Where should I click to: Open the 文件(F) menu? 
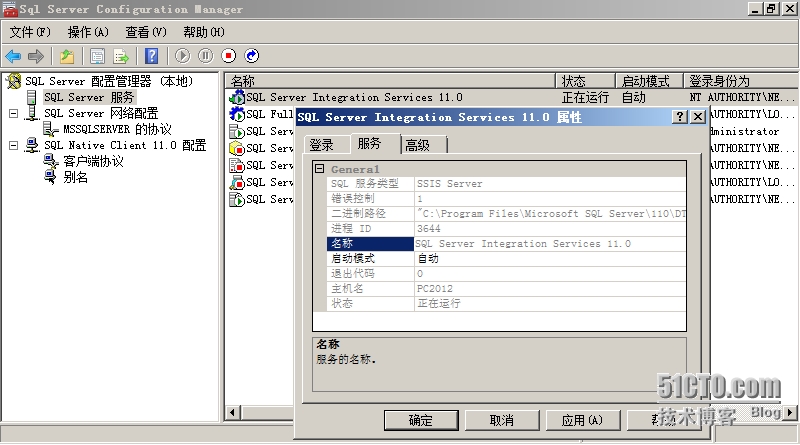(x=30, y=32)
